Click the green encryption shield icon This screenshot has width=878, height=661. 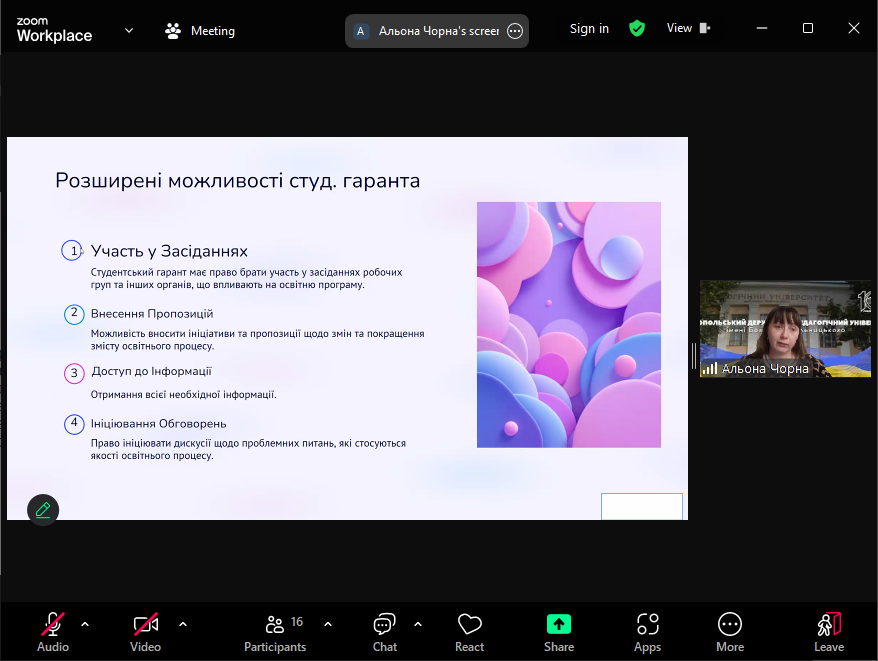(x=637, y=29)
